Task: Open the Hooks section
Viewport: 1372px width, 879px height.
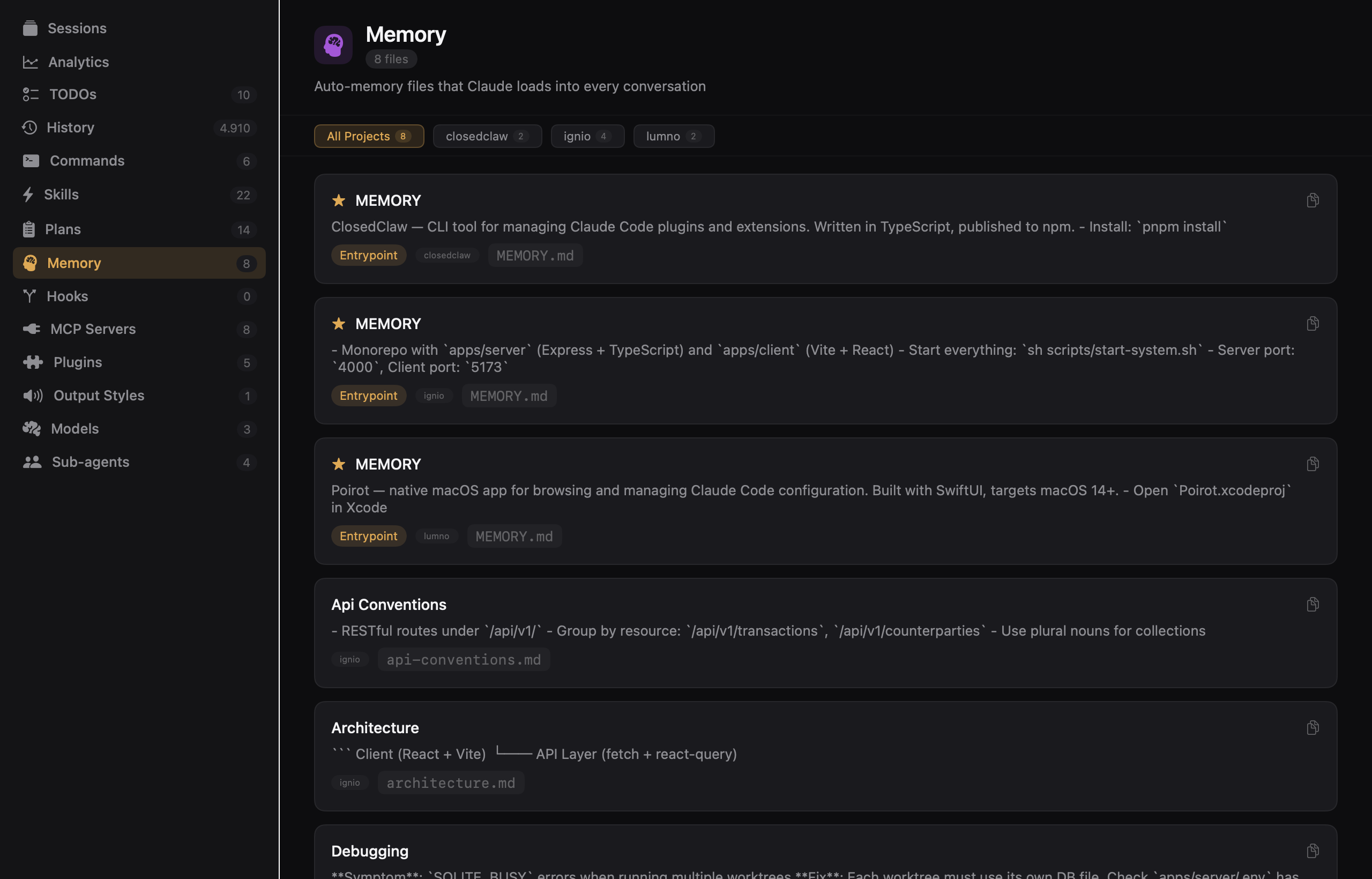Action: pyautogui.click(x=68, y=296)
